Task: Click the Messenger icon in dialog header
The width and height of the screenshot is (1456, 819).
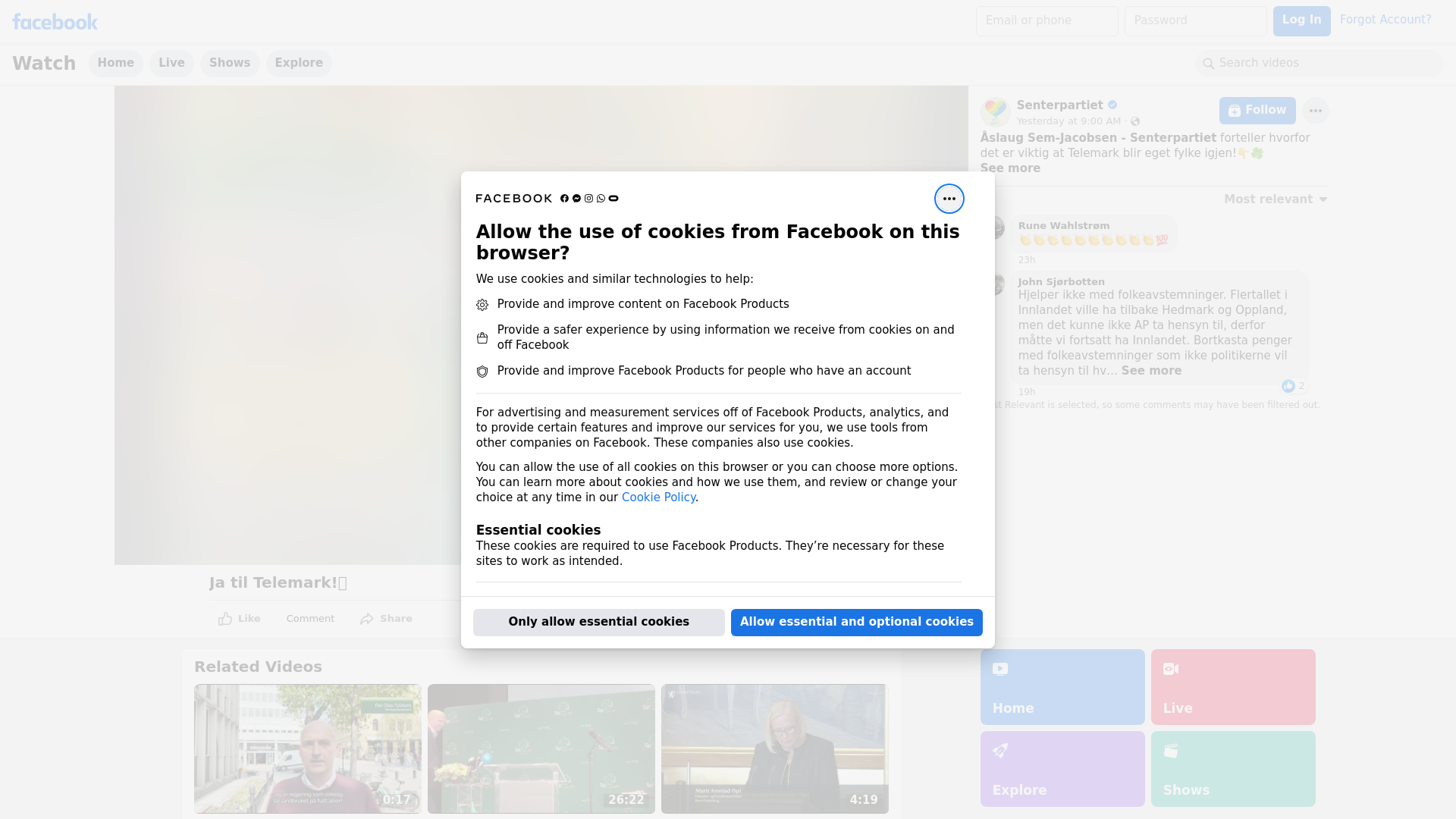Action: [576, 199]
